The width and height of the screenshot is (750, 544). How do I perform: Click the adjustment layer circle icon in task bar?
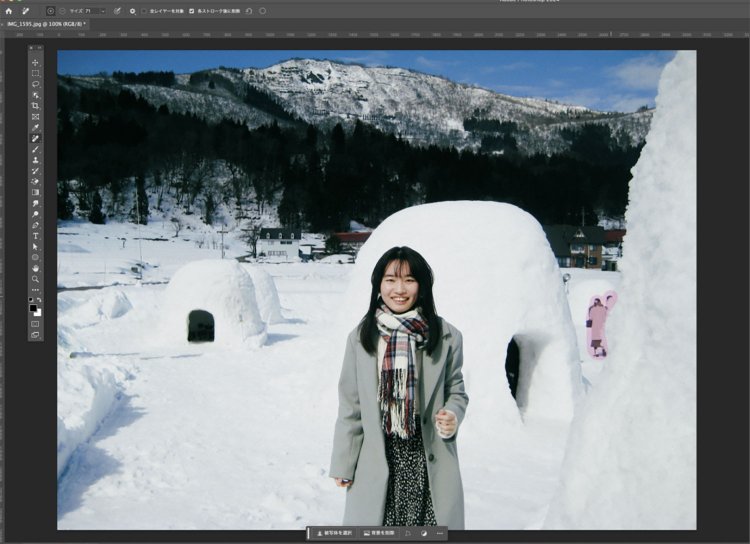pyautogui.click(x=424, y=533)
